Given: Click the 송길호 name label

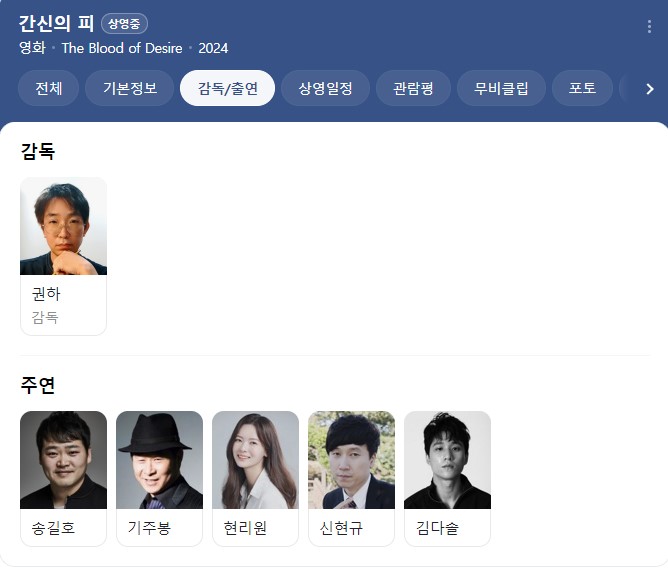Looking at the screenshot, I should pyautogui.click(x=53, y=528).
